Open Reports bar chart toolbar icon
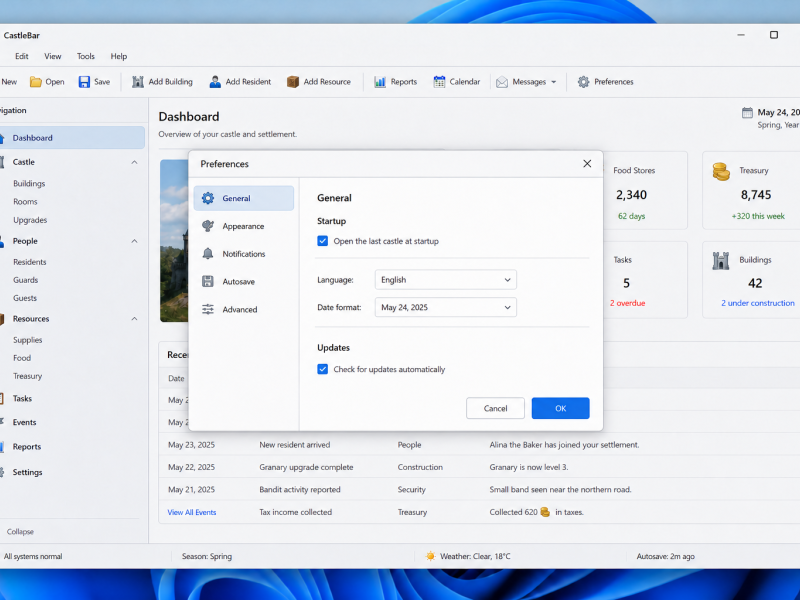 pyautogui.click(x=380, y=82)
